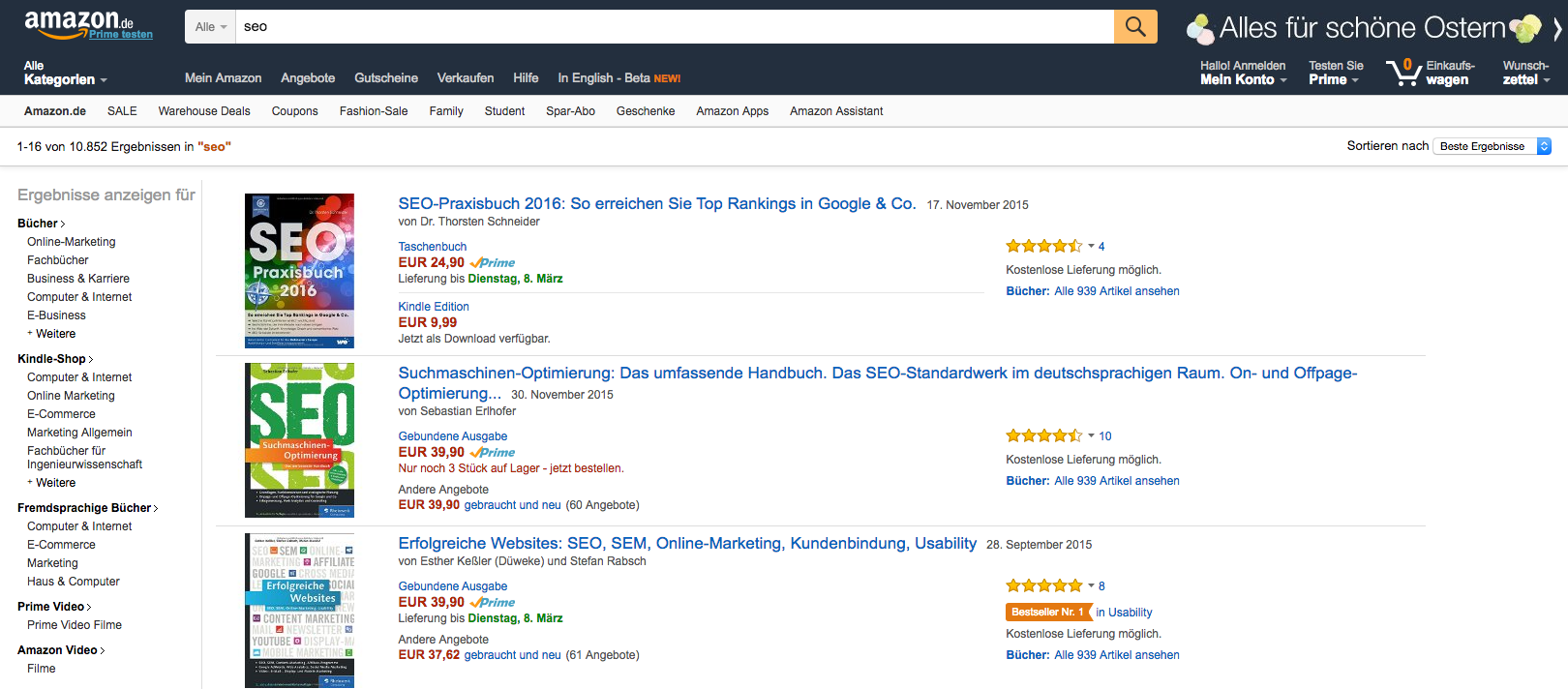Viewport: 1568px width, 689px height.
Task: Expand Weitere under Bücher category
Action: 52,334
